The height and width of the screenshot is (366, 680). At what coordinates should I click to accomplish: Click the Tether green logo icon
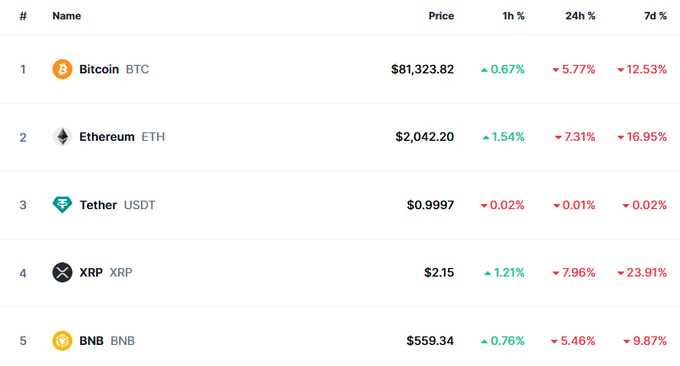(x=62, y=205)
